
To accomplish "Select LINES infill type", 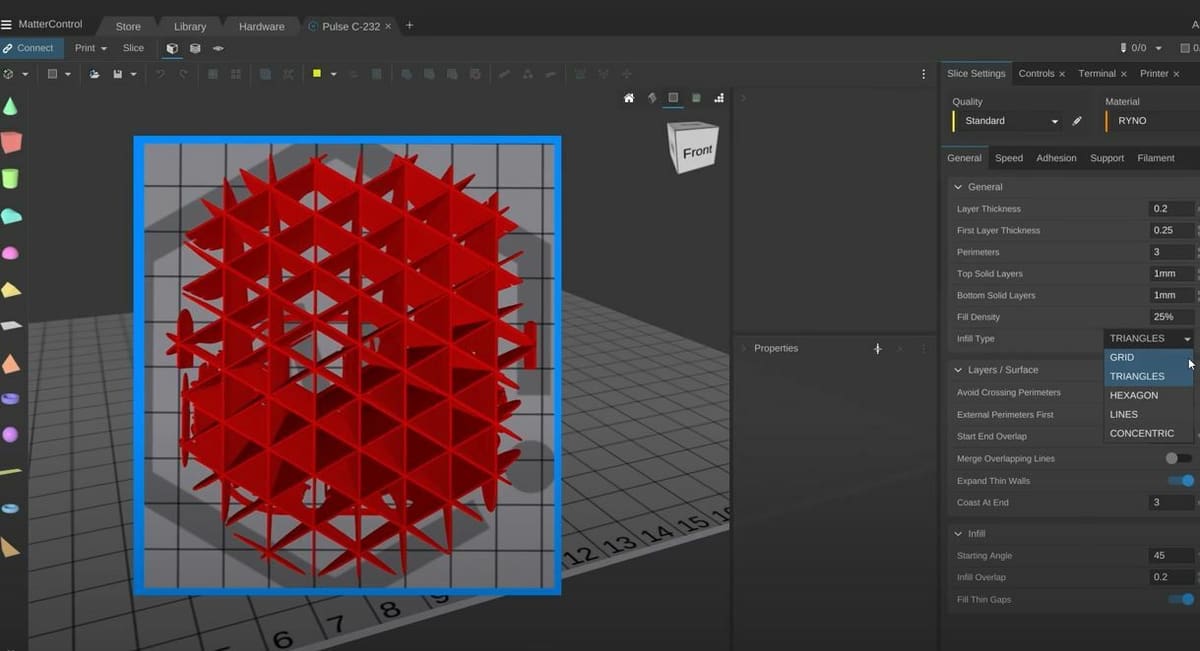I will pyautogui.click(x=1148, y=414).
